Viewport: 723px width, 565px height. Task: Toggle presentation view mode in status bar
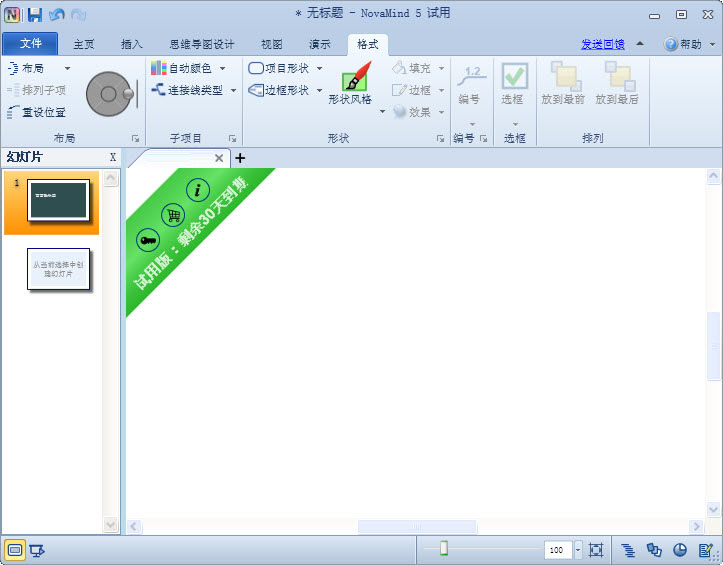click(x=37, y=550)
